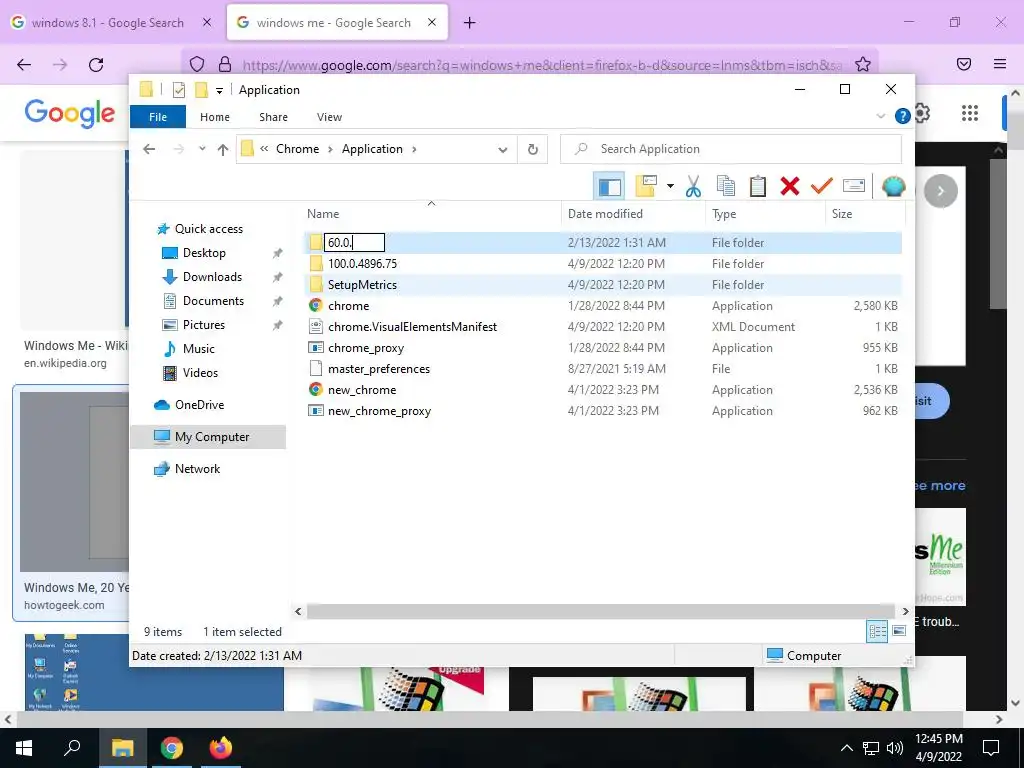Select the 100.0.4896.75 folder
This screenshot has height=768, width=1024.
click(x=603, y=264)
